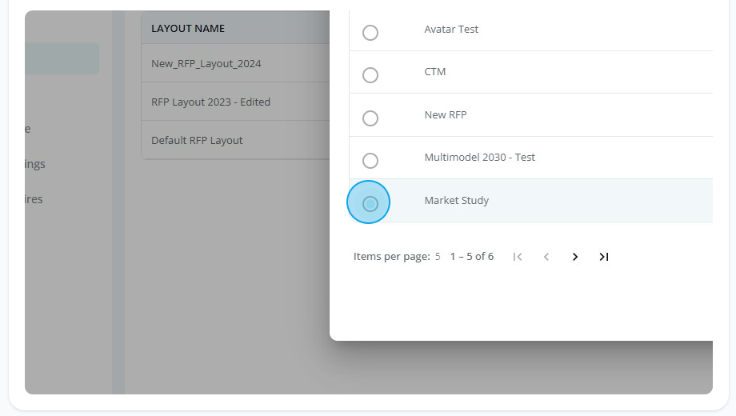Go to the previous page of items

tap(546, 257)
